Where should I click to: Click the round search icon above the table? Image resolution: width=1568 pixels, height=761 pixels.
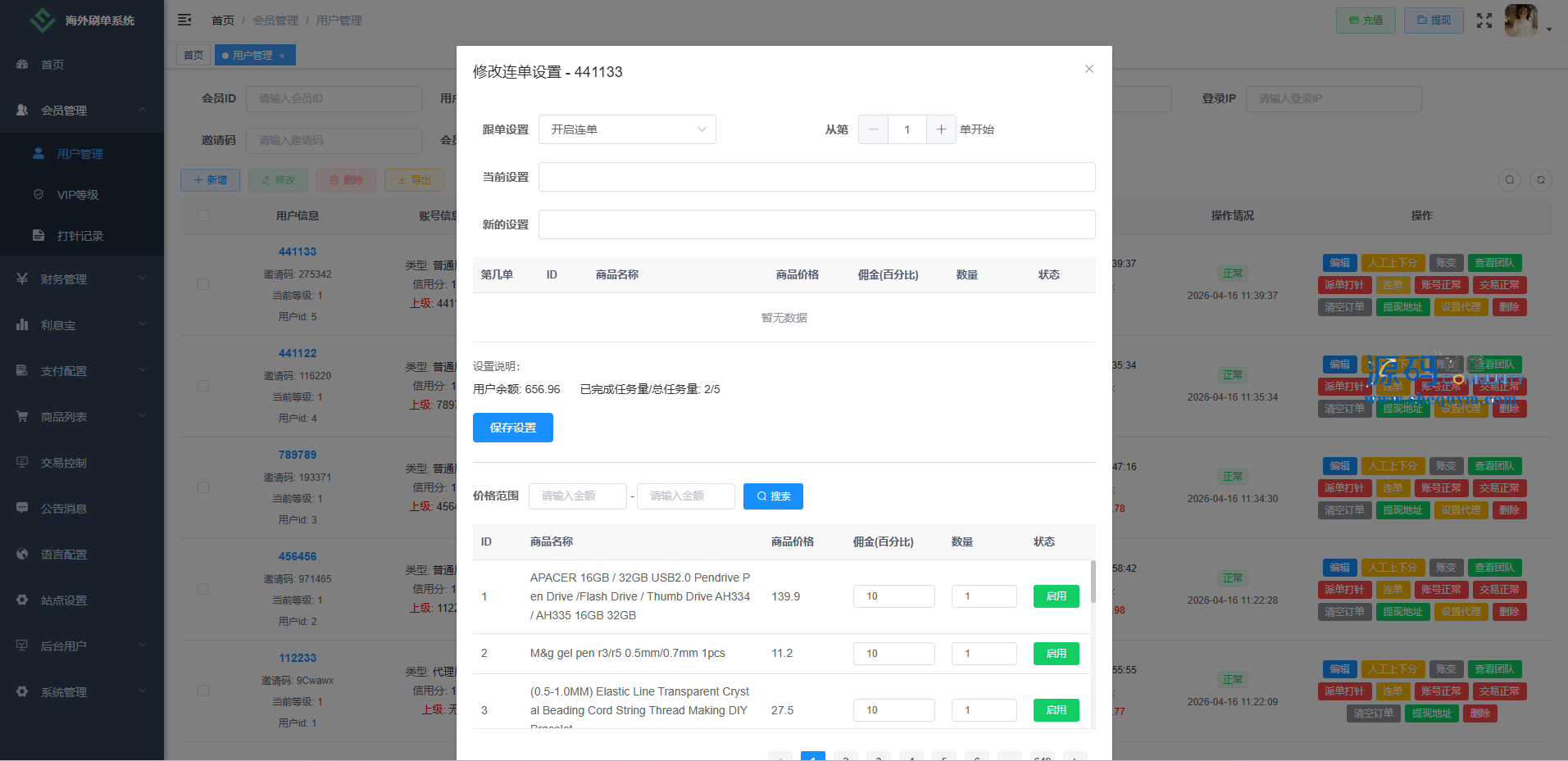(x=1510, y=180)
